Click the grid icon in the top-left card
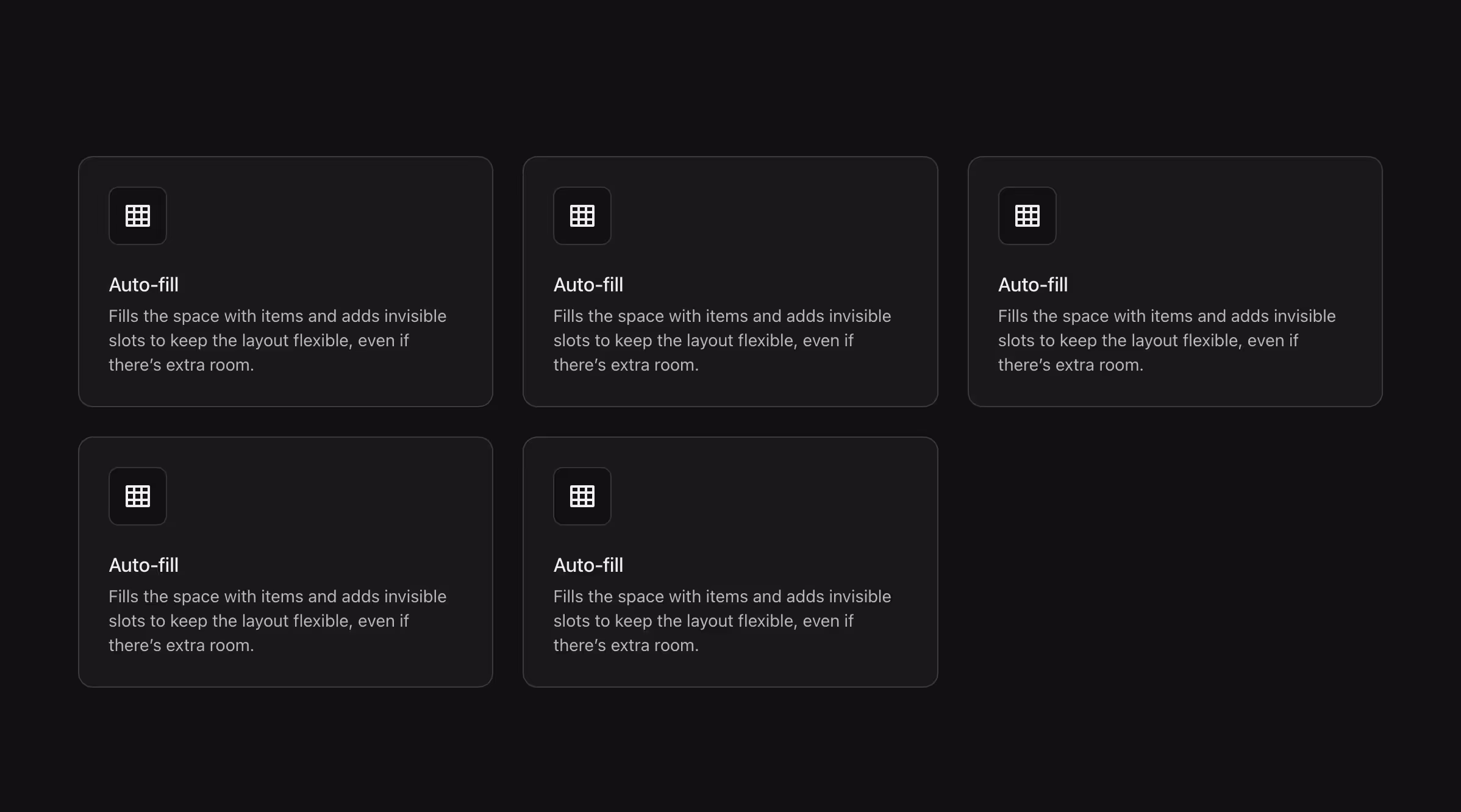This screenshot has height=812, width=1461. pyautogui.click(x=137, y=216)
